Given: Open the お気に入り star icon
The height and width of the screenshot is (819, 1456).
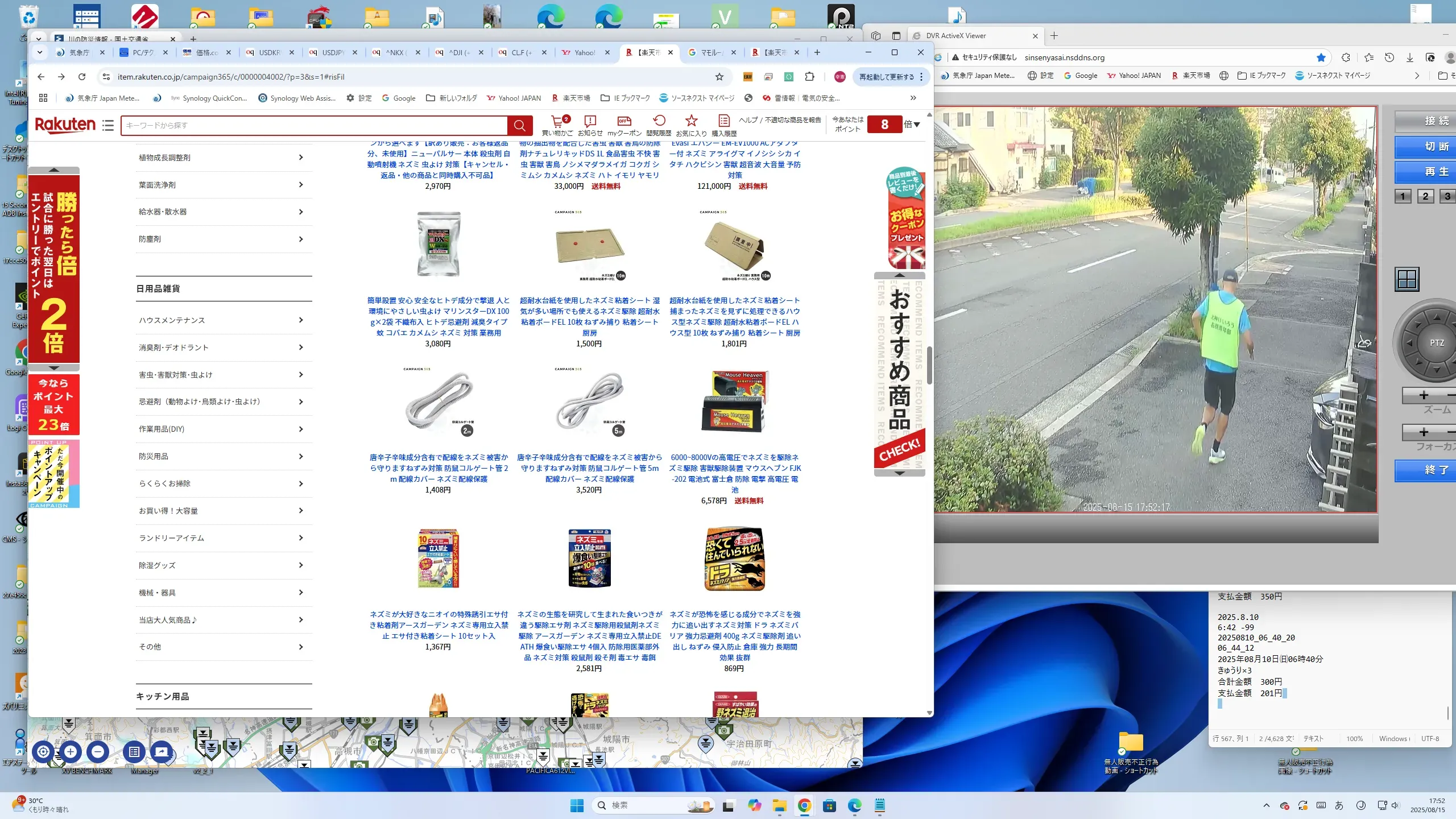Looking at the screenshot, I should coord(691,121).
